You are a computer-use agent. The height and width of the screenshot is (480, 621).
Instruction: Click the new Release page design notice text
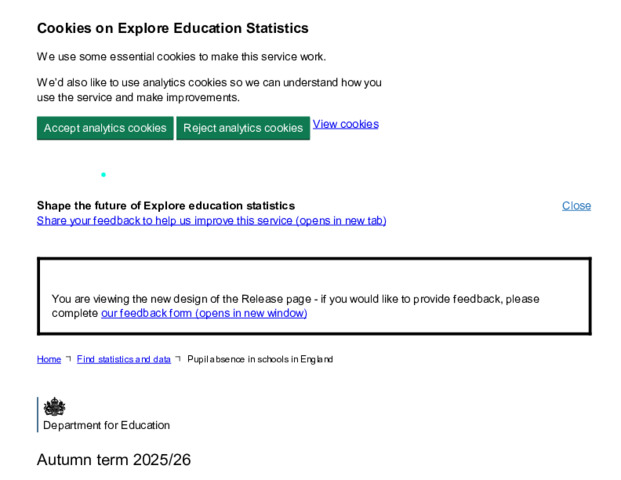pyautogui.click(x=295, y=306)
